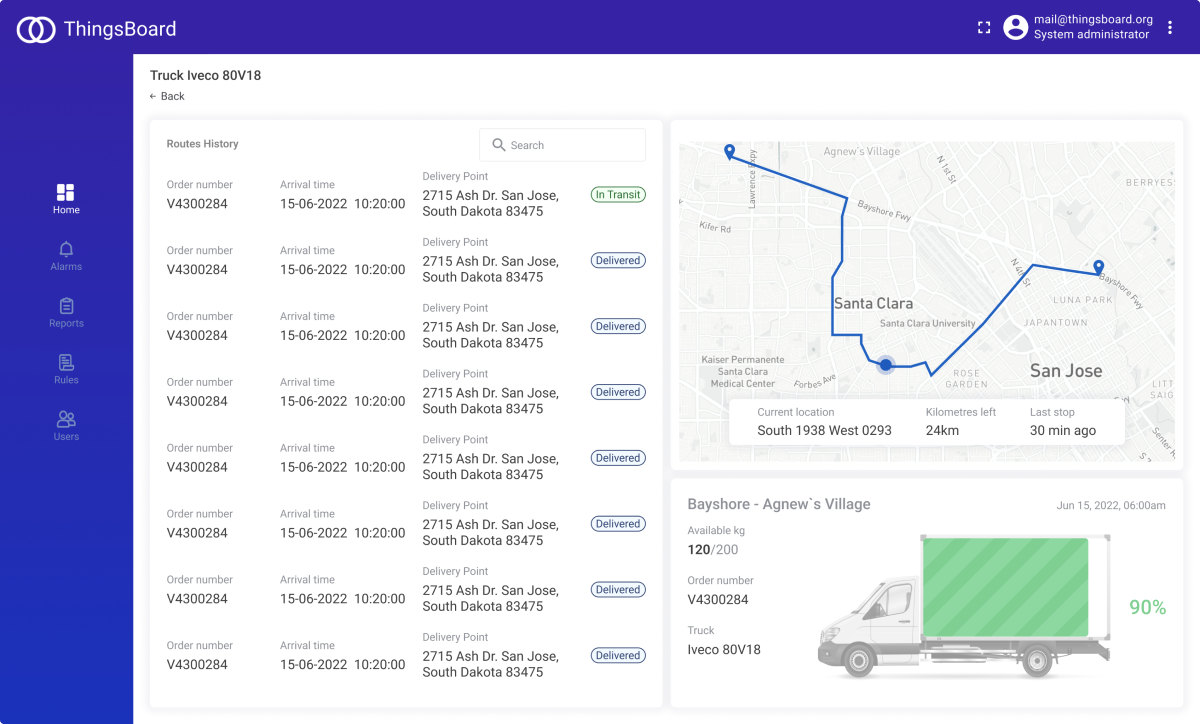Screen dimensions: 1200x724
Task: Open the three-dot more options menu
Action: point(1170,28)
